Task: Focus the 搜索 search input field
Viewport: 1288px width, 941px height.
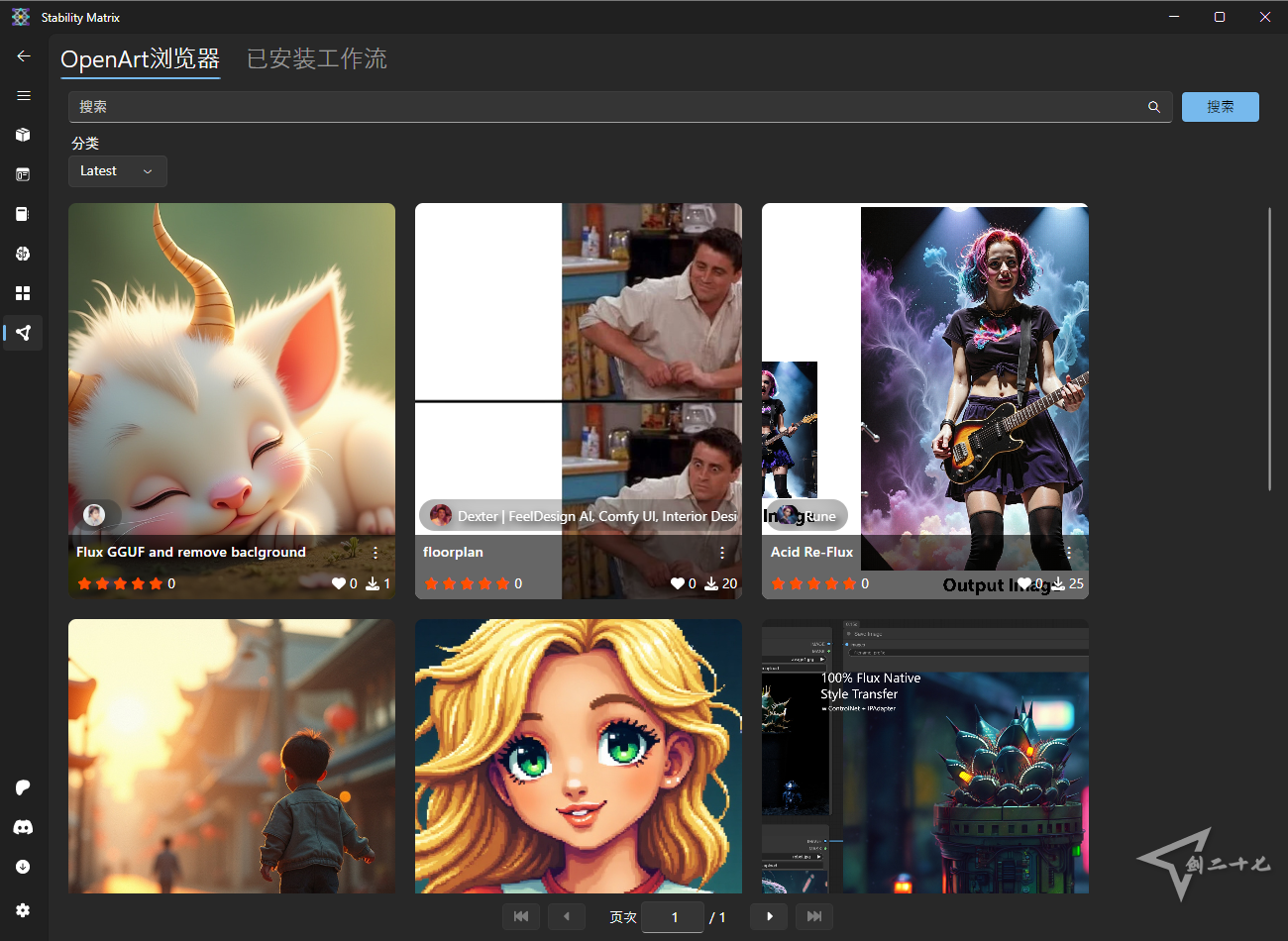Action: (x=620, y=107)
